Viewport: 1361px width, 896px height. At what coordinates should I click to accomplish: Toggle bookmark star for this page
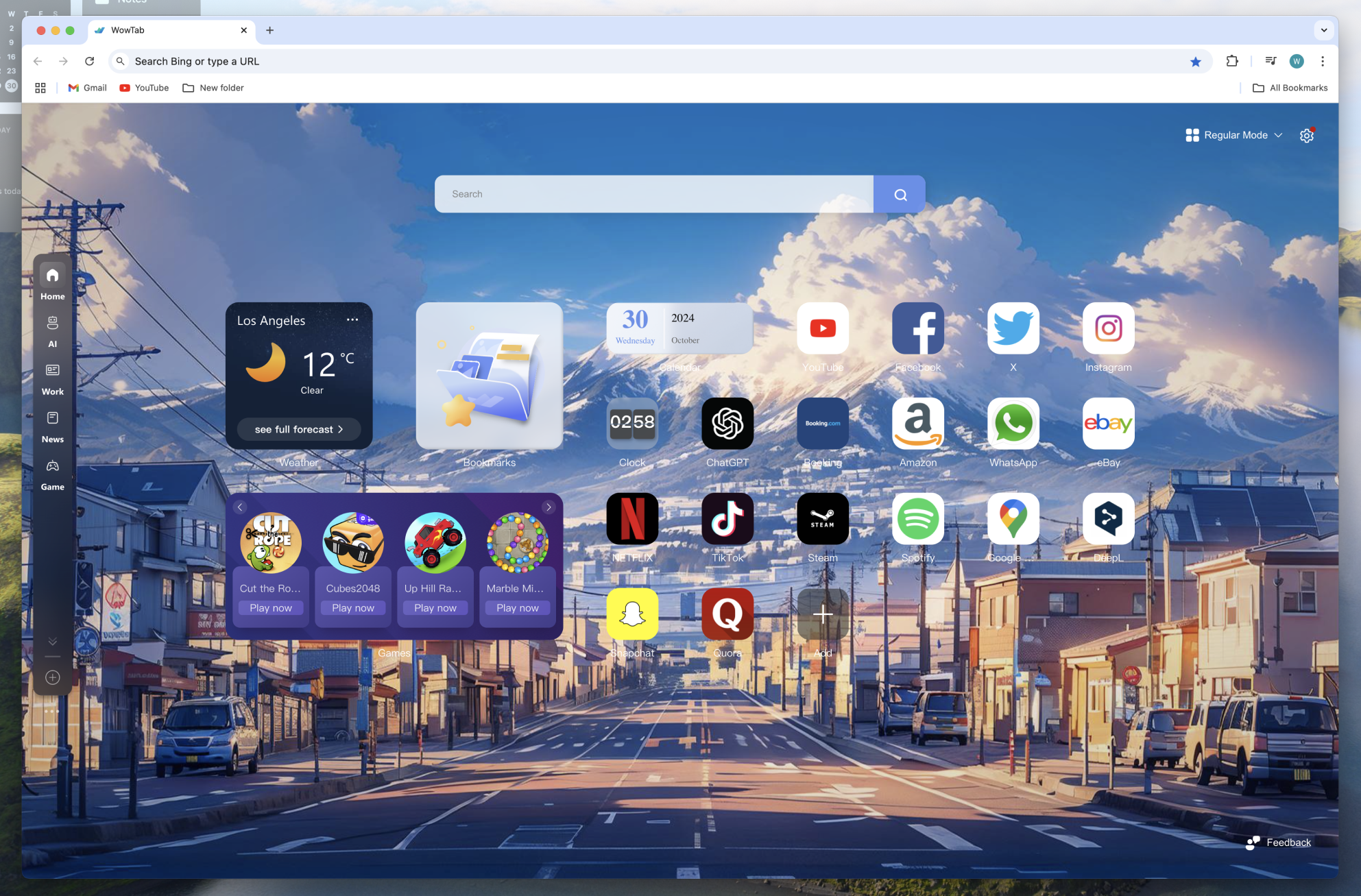click(1196, 62)
